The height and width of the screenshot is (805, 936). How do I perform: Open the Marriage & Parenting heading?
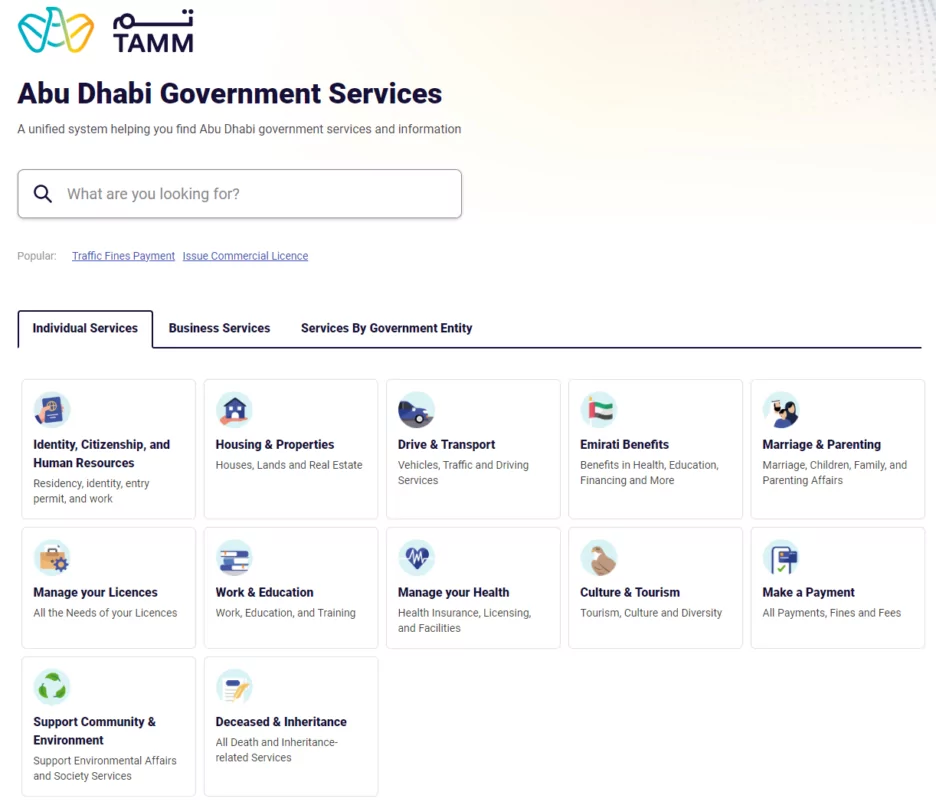pos(821,445)
